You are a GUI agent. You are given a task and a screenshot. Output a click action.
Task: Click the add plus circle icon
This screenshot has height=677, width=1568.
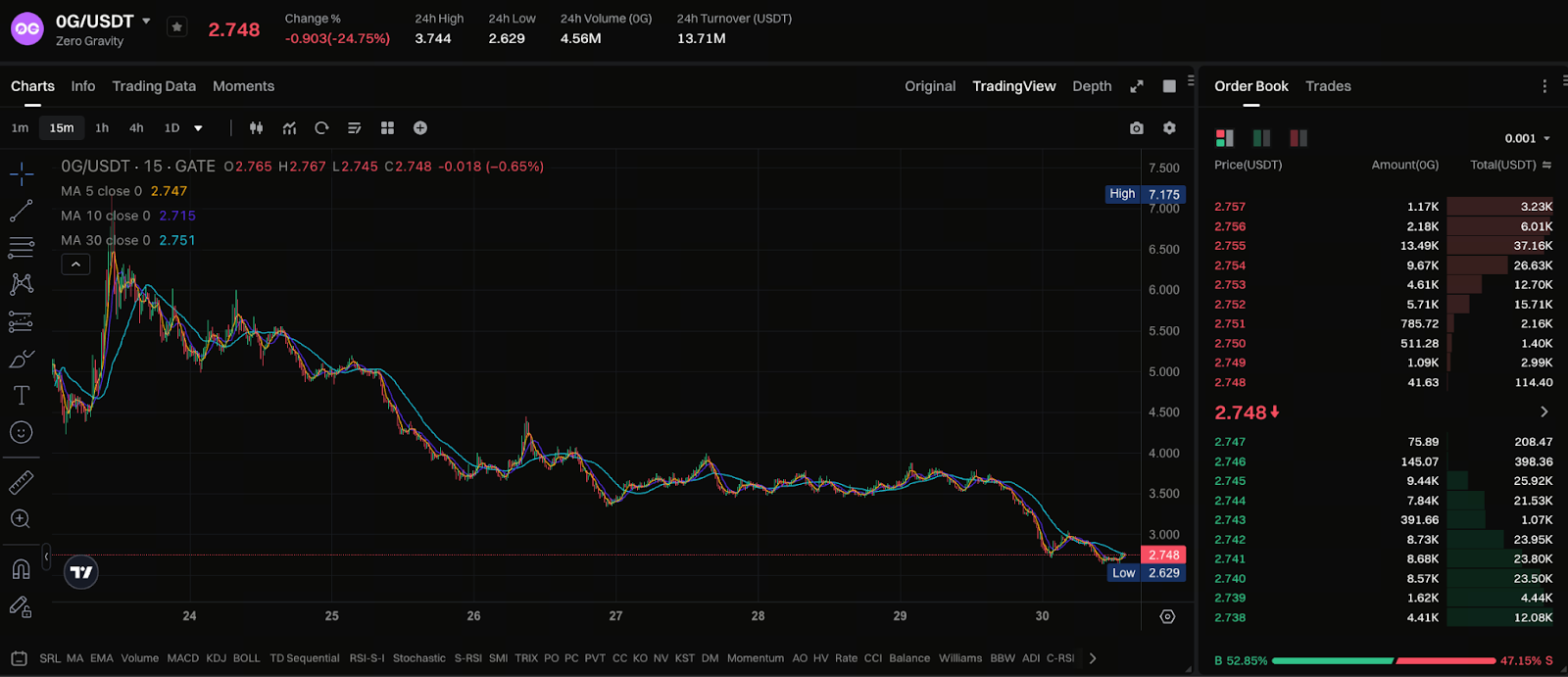tap(420, 128)
